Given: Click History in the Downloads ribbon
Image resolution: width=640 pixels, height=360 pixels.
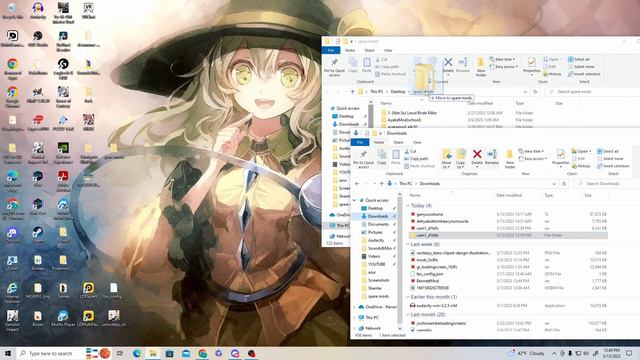Looking at the screenshot, I should coord(581,166).
